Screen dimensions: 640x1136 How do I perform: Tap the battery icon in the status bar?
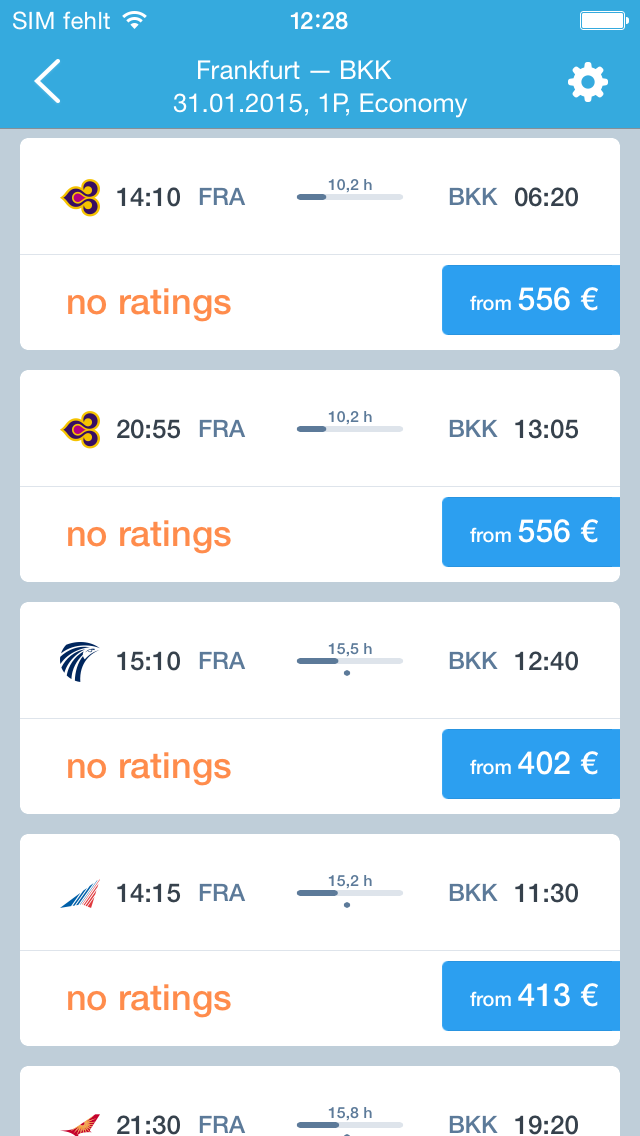(600, 18)
